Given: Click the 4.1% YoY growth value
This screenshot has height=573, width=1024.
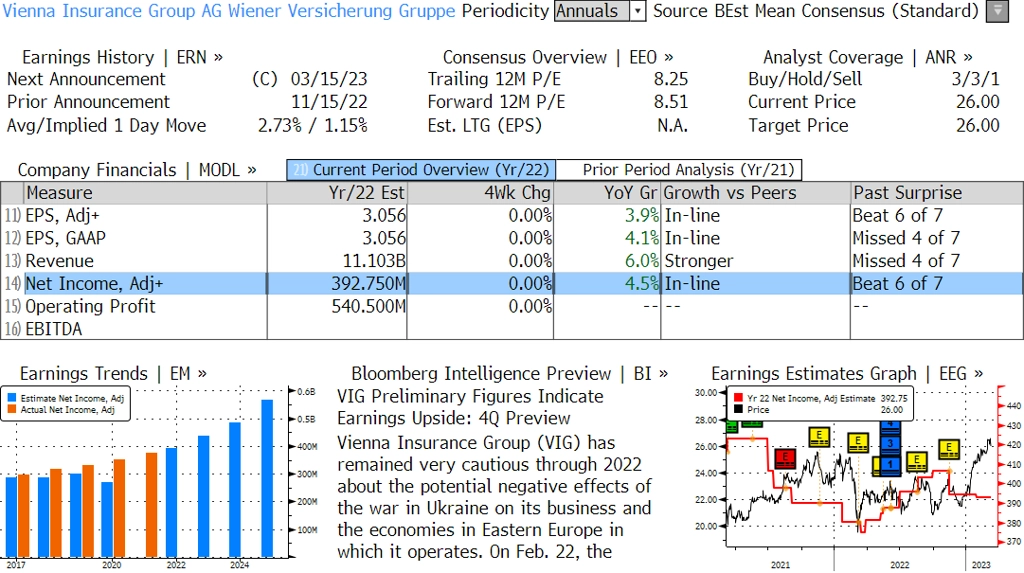Looking at the screenshot, I should click(642, 238).
